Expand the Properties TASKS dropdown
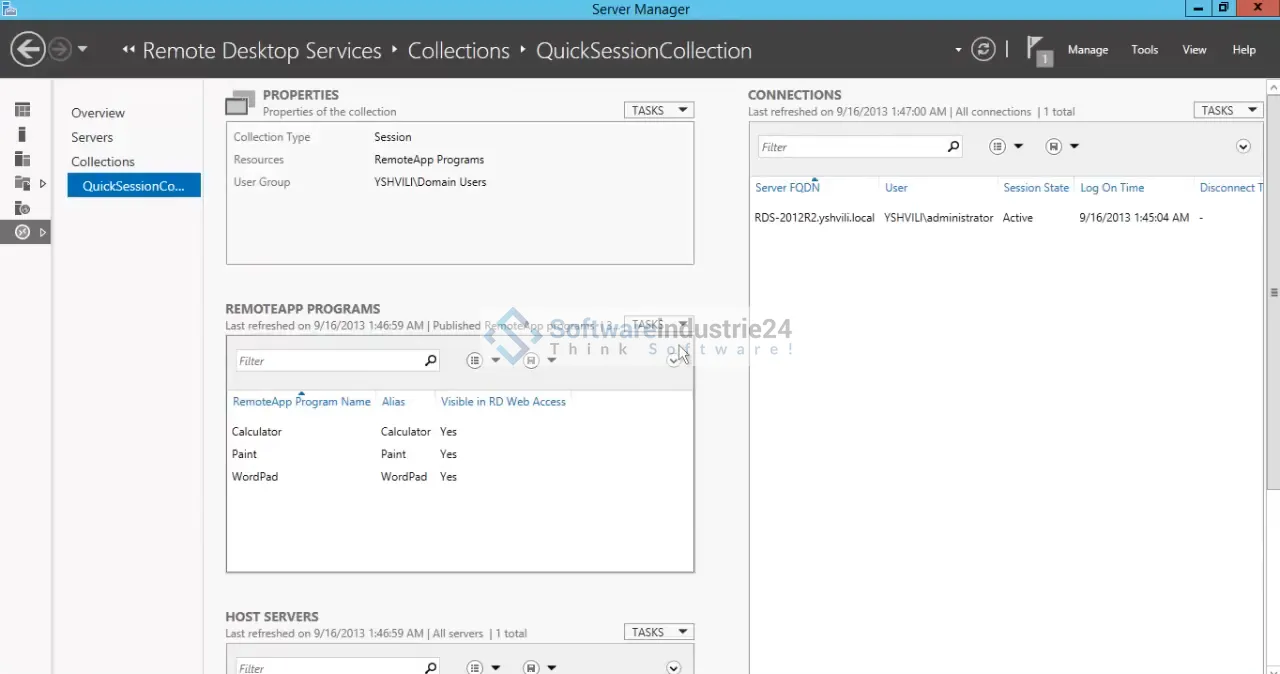This screenshot has height=674, width=1280. (x=658, y=110)
